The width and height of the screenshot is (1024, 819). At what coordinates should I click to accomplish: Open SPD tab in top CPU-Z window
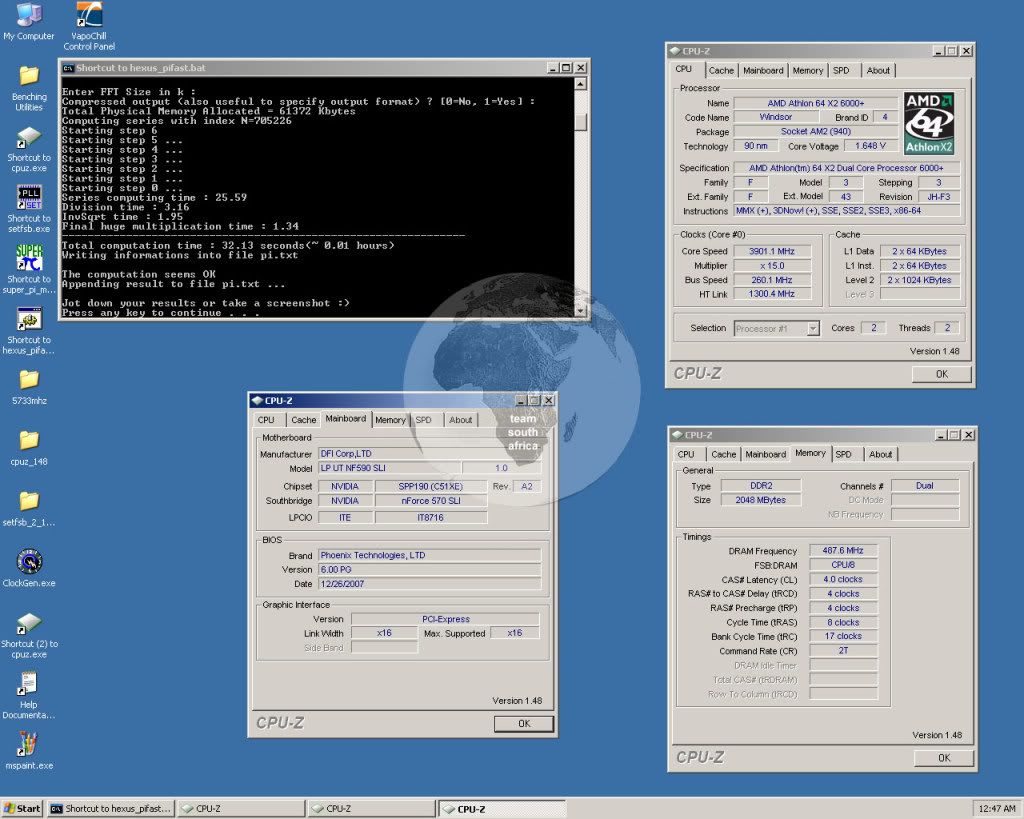(841, 71)
